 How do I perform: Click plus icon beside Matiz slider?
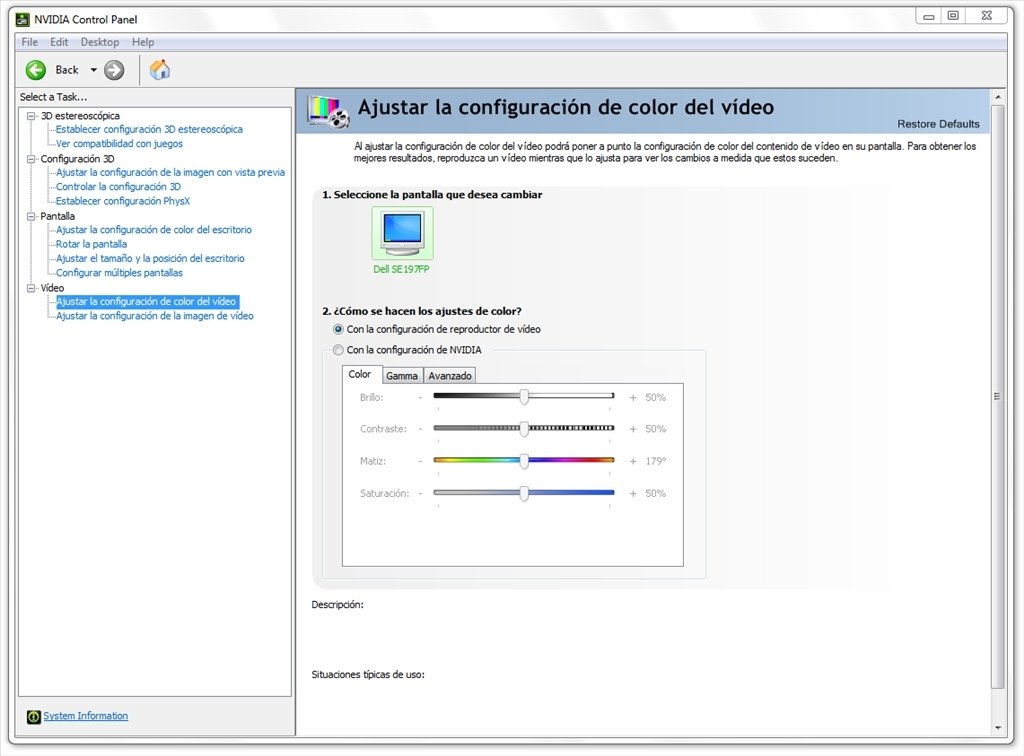tap(633, 461)
